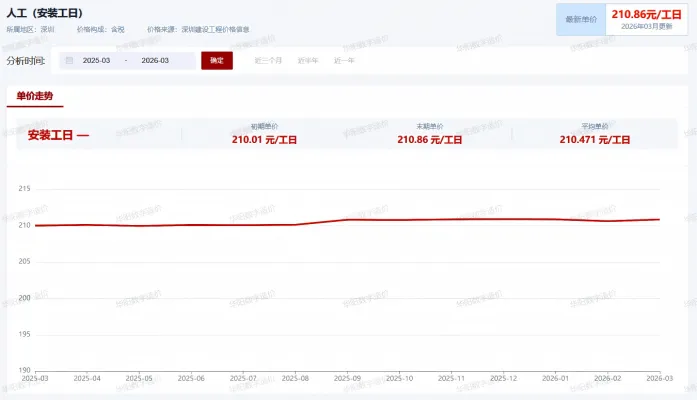Click the 200 y-axis label
The height and width of the screenshot is (400, 697).
(24, 298)
